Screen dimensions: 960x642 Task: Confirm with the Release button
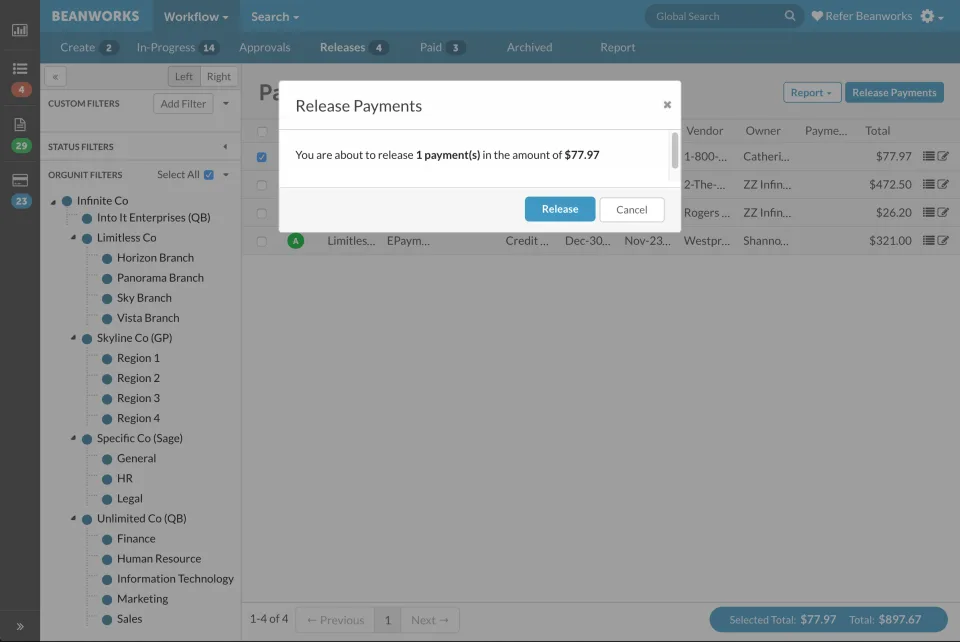pyautogui.click(x=560, y=209)
